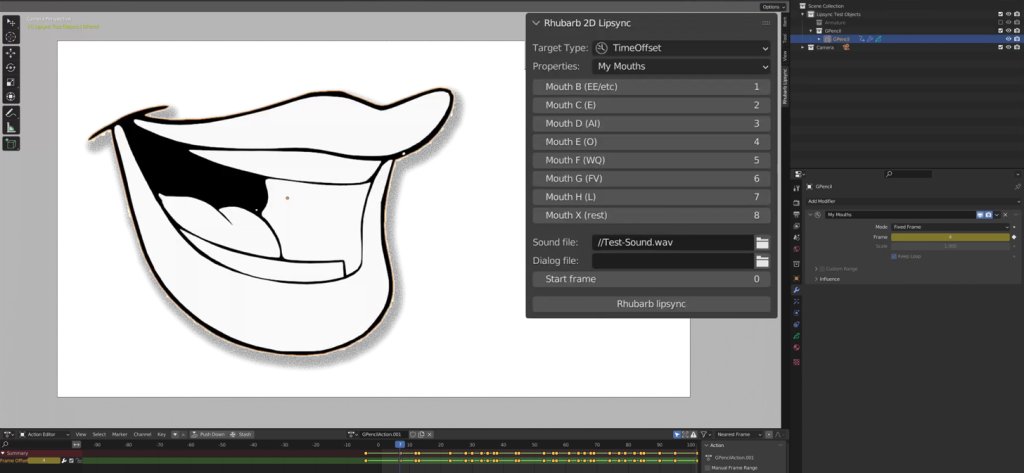The height and width of the screenshot is (473, 1024).
Task: Toggle Lipsync Test Objects collection exclude checkbox
Action: [x=1000, y=14]
